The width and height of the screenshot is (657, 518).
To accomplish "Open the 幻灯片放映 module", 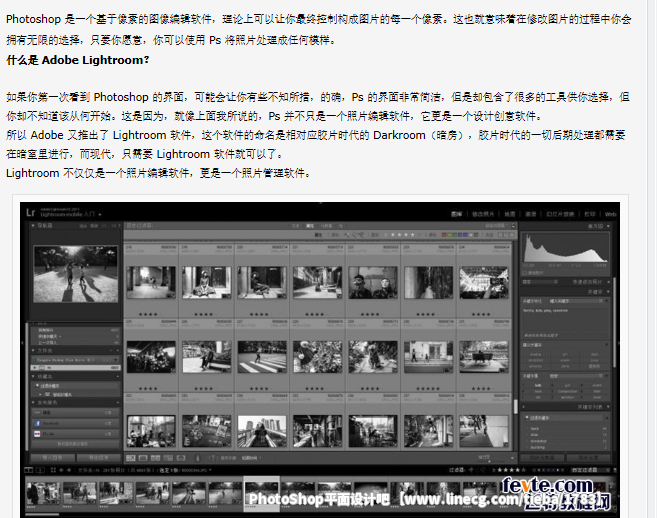I will click(x=560, y=214).
